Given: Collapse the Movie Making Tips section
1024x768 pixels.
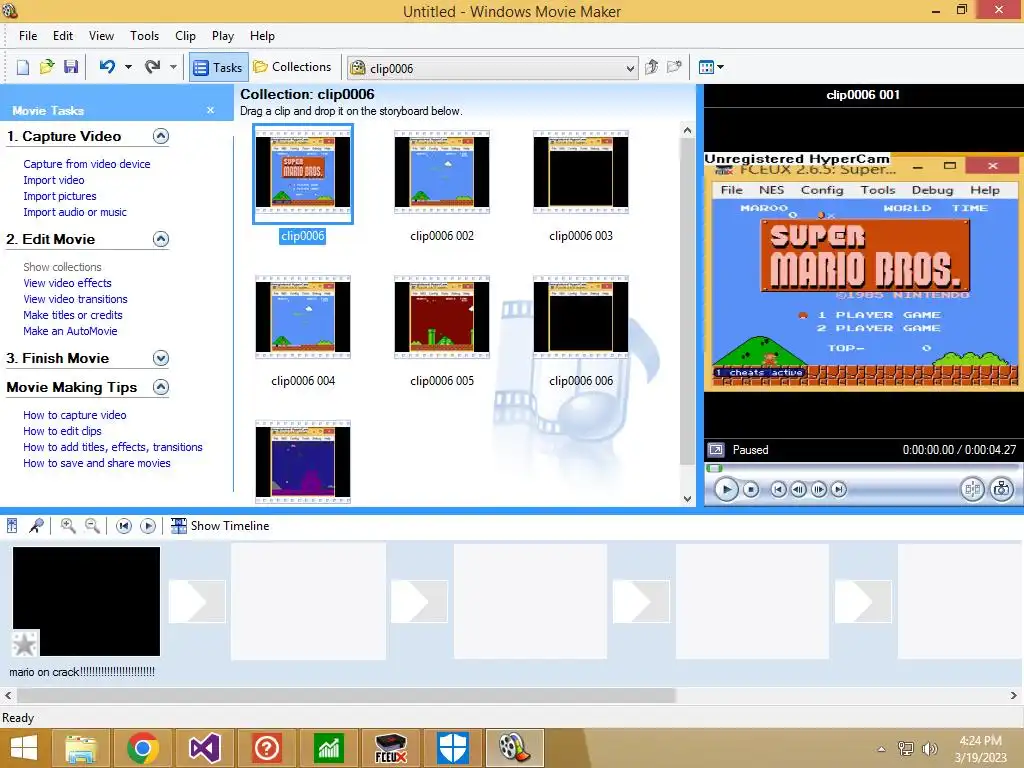Looking at the screenshot, I should pos(161,387).
